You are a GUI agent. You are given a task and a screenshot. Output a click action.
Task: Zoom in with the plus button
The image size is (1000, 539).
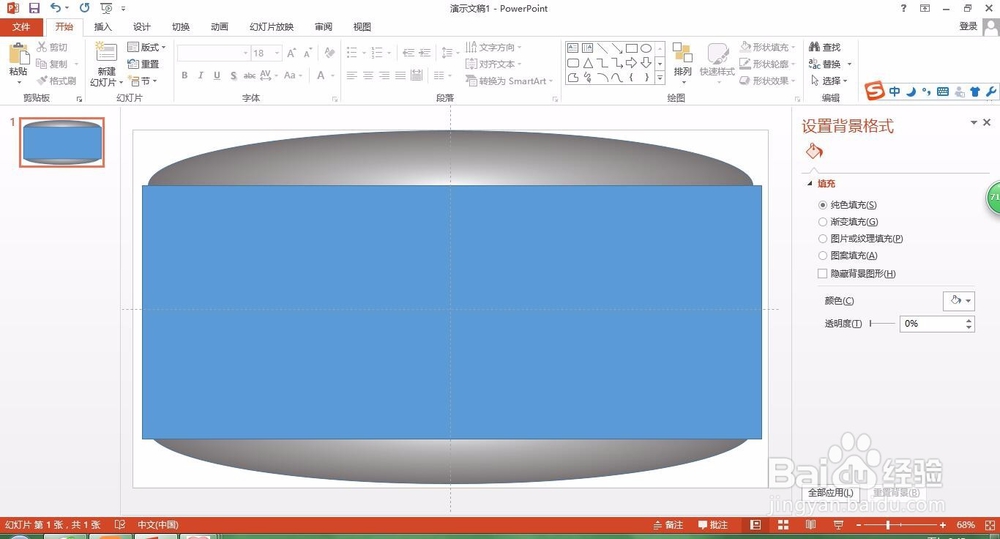943,525
